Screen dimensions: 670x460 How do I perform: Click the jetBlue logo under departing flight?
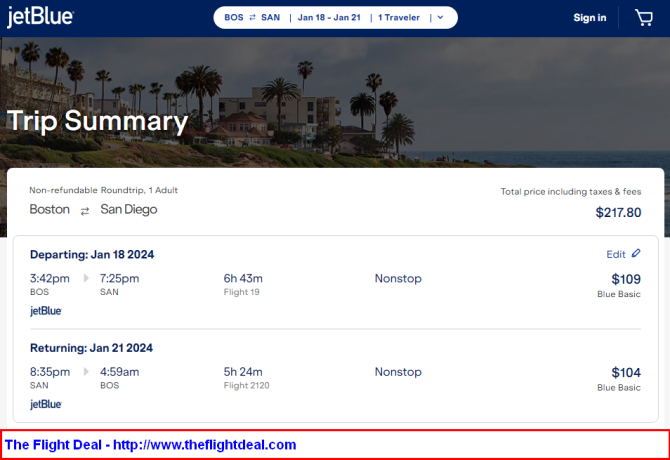coord(46,311)
